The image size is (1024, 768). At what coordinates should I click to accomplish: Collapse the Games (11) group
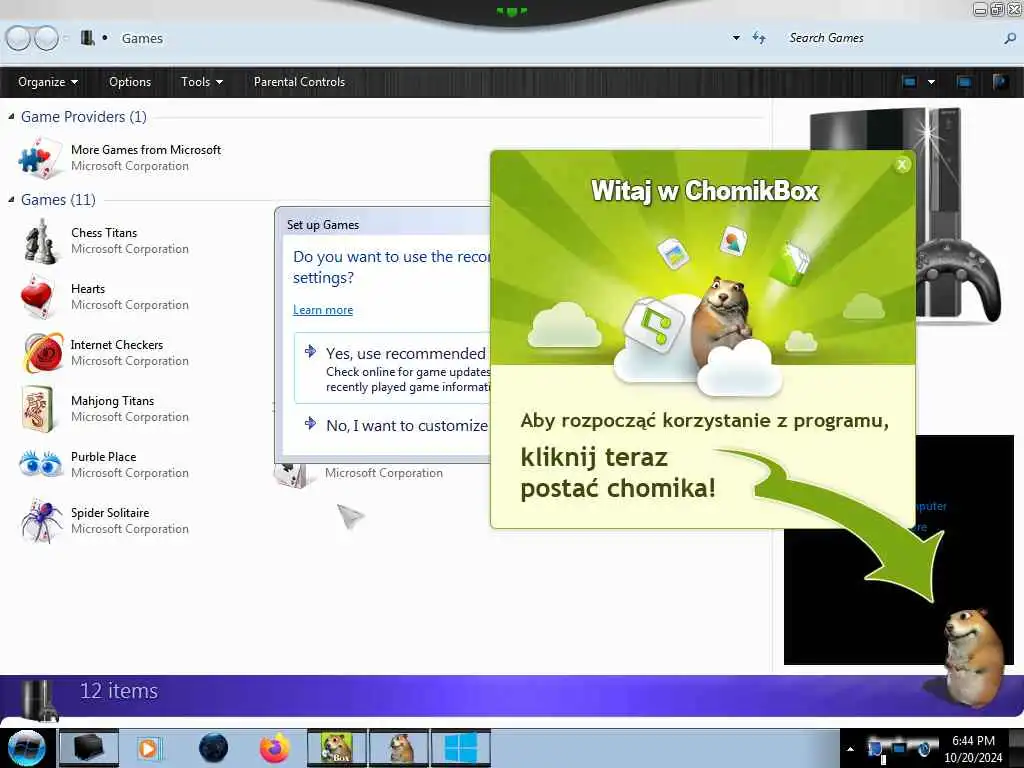(11, 200)
